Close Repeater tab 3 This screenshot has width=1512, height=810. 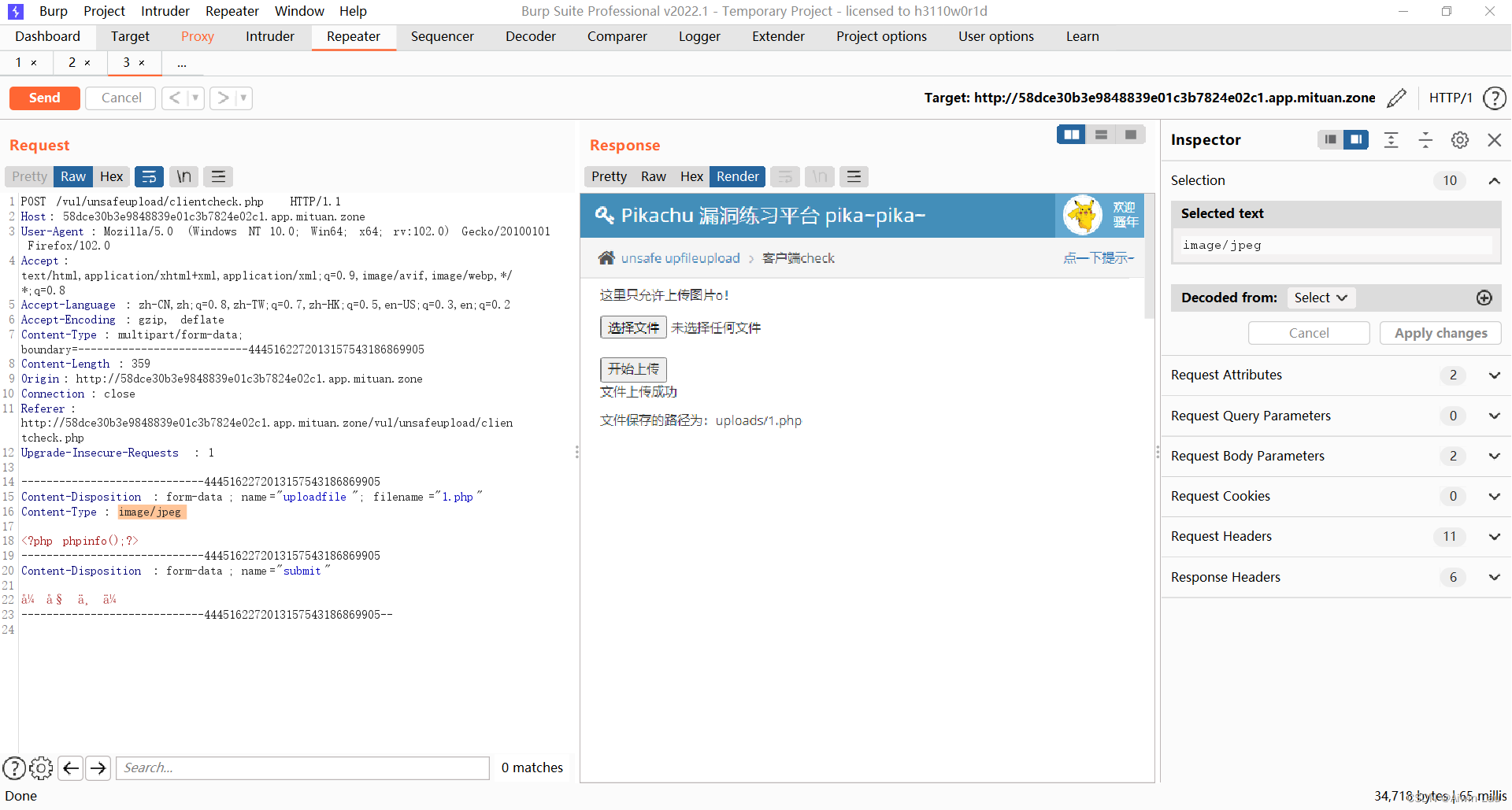[x=142, y=63]
